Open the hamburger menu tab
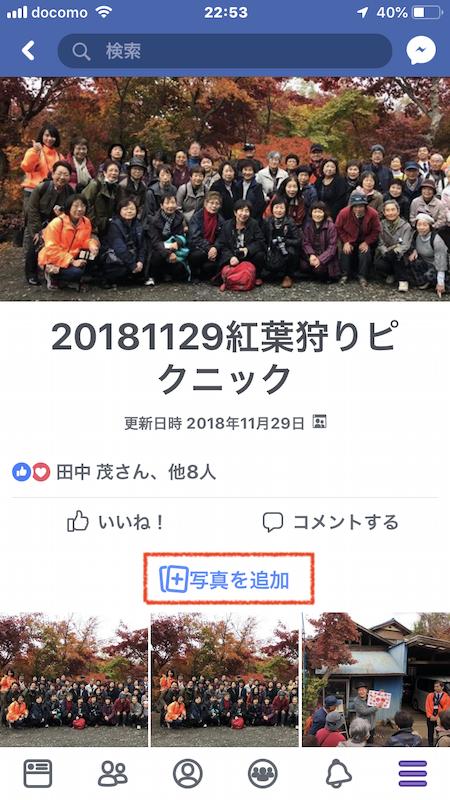The image size is (450, 800). coord(413,773)
